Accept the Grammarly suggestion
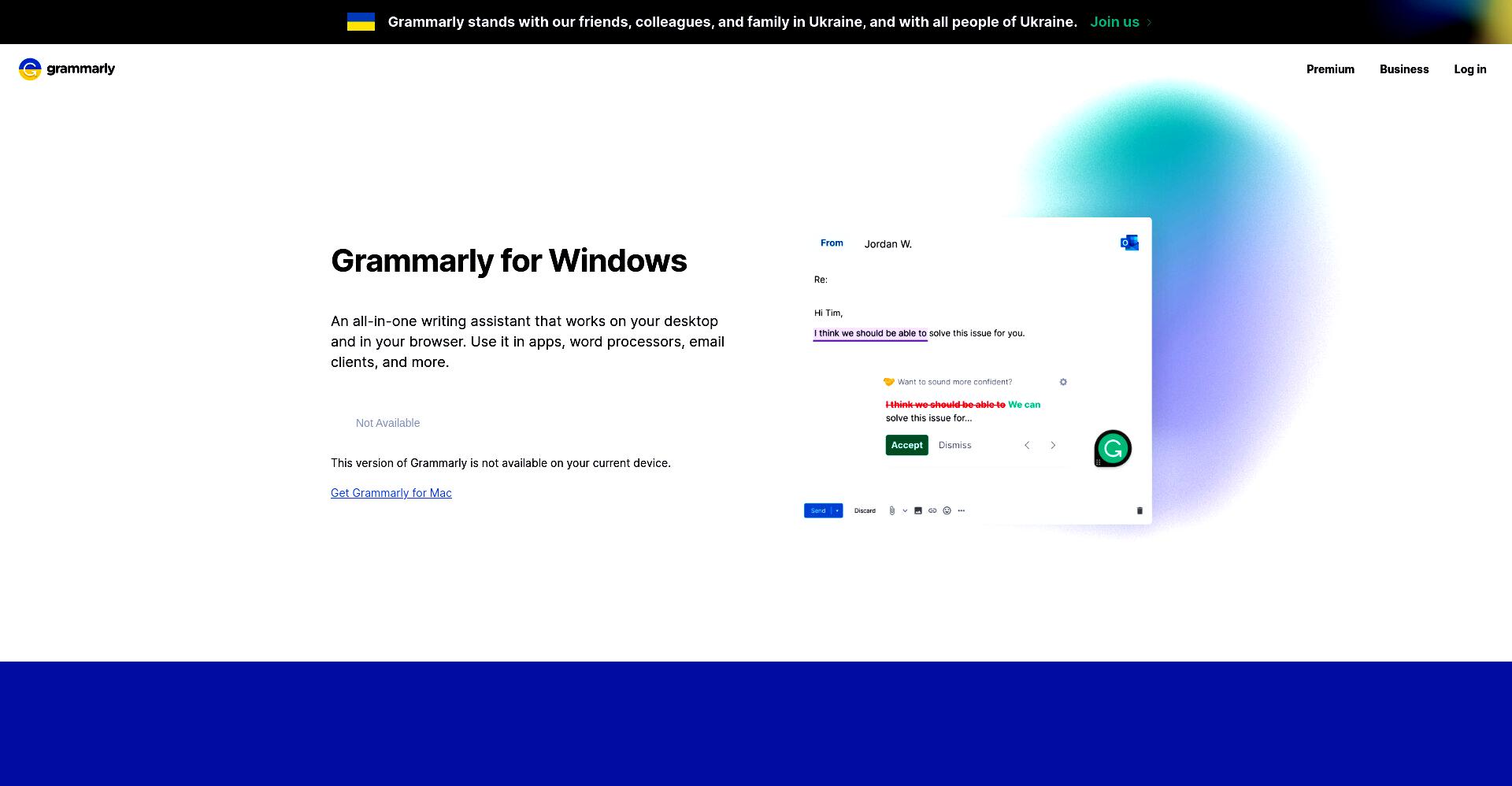 [907, 445]
